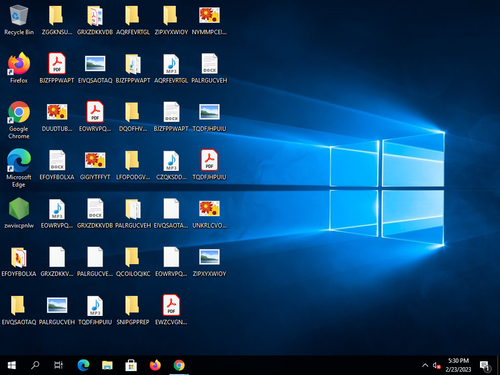Select the Recycle Bin desktop icon

(x=19, y=20)
